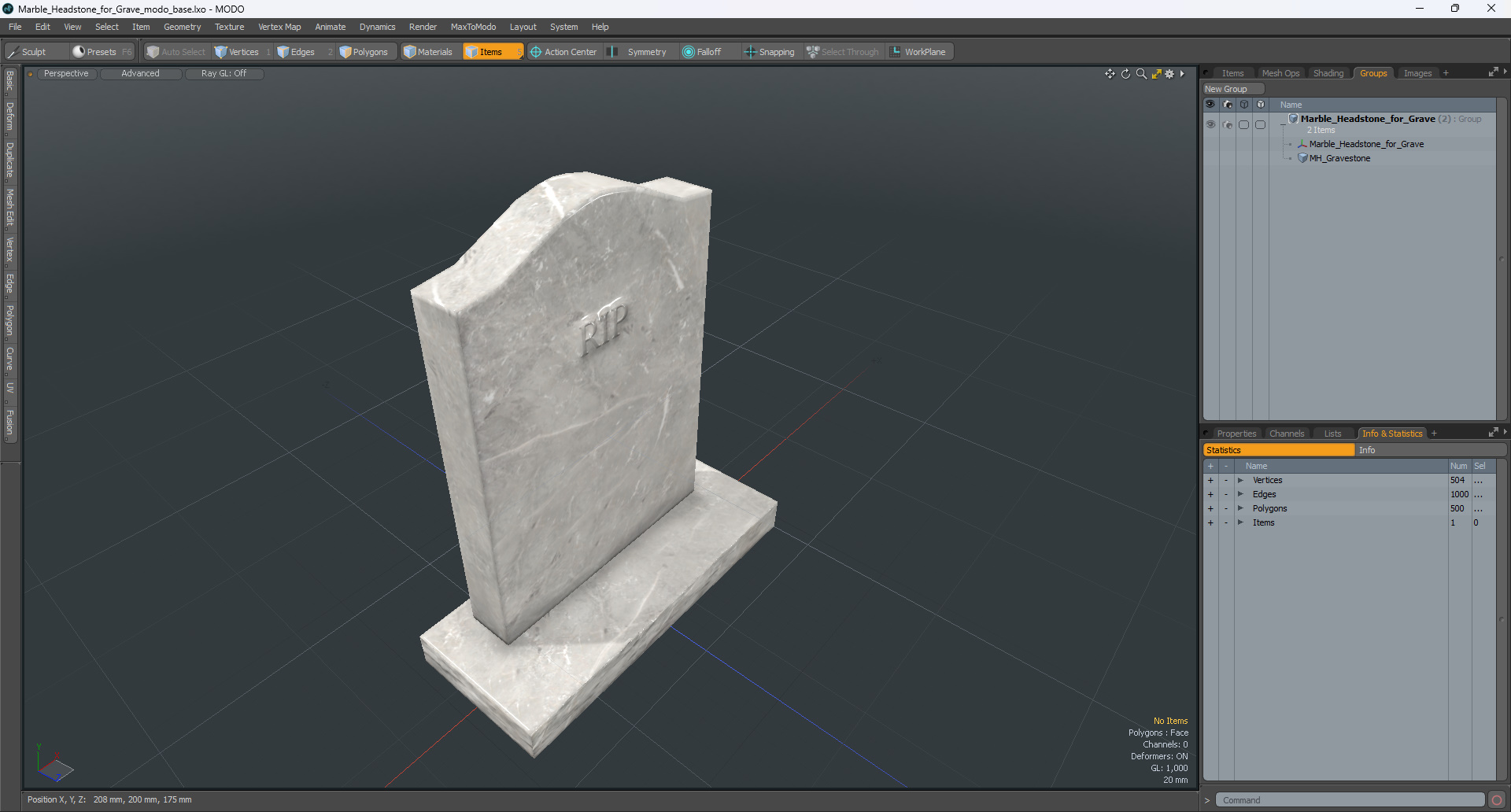Toggle second checkbox of Marble_Headstone_for_Grave group

click(1261, 124)
